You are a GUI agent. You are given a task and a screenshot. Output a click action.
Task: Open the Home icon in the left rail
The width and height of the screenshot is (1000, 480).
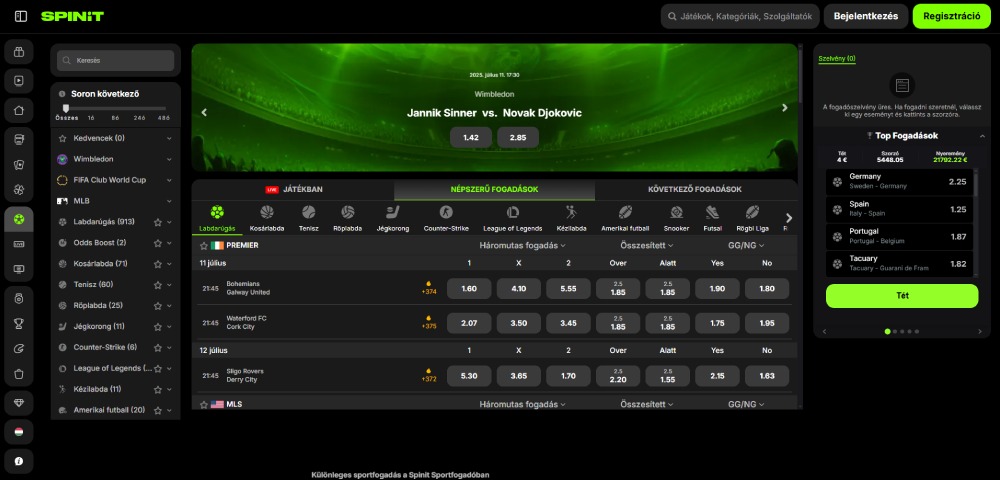coord(18,109)
